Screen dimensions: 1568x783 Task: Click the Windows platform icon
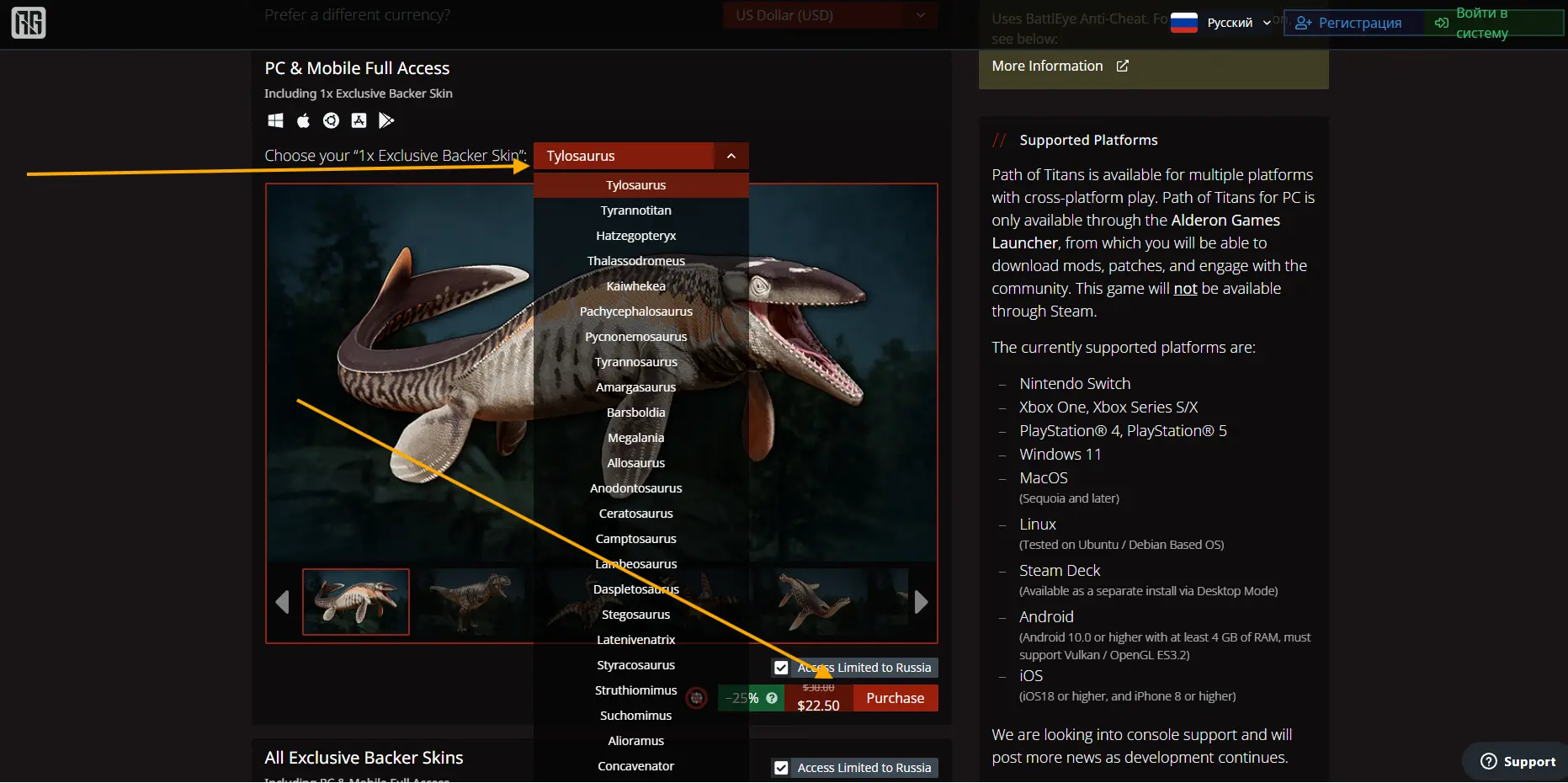(x=275, y=120)
